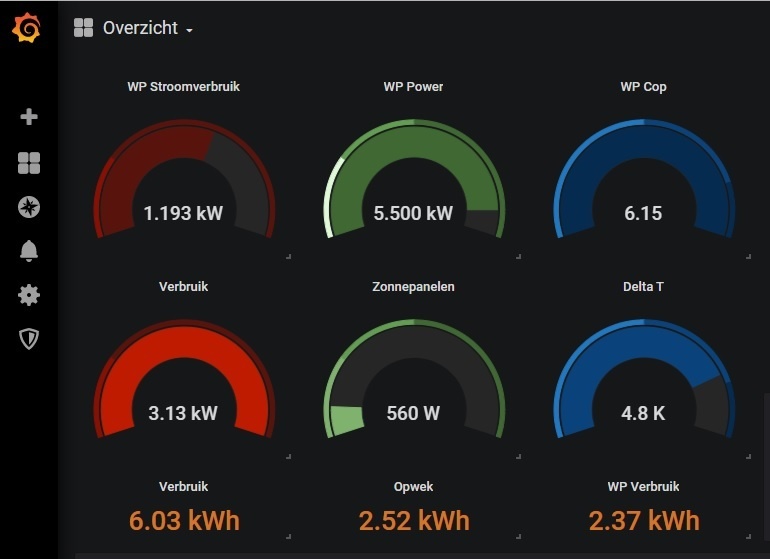Open the Grafana home logo
The width and height of the screenshot is (770, 559).
pyautogui.click(x=27, y=28)
